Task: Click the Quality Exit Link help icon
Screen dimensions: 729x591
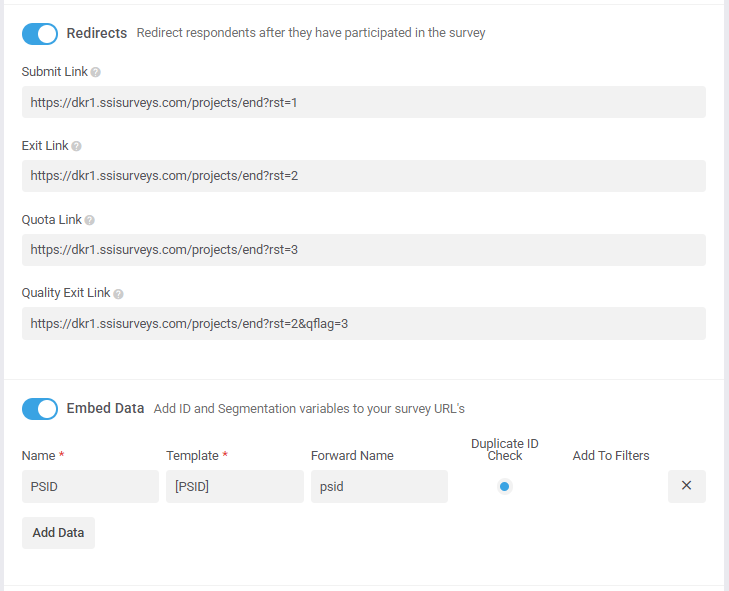Action: pos(118,294)
